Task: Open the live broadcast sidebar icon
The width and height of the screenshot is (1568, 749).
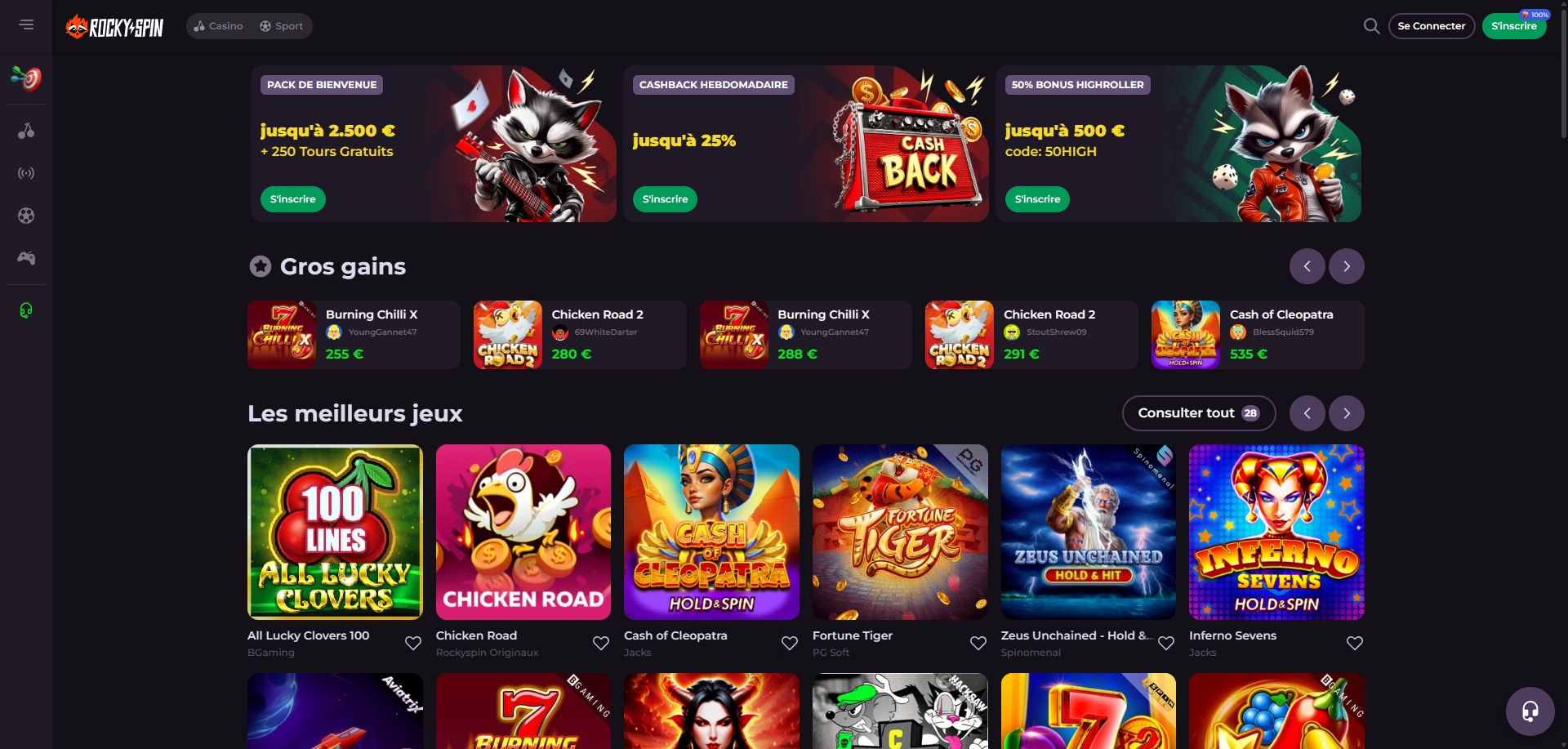Action: 26,173
